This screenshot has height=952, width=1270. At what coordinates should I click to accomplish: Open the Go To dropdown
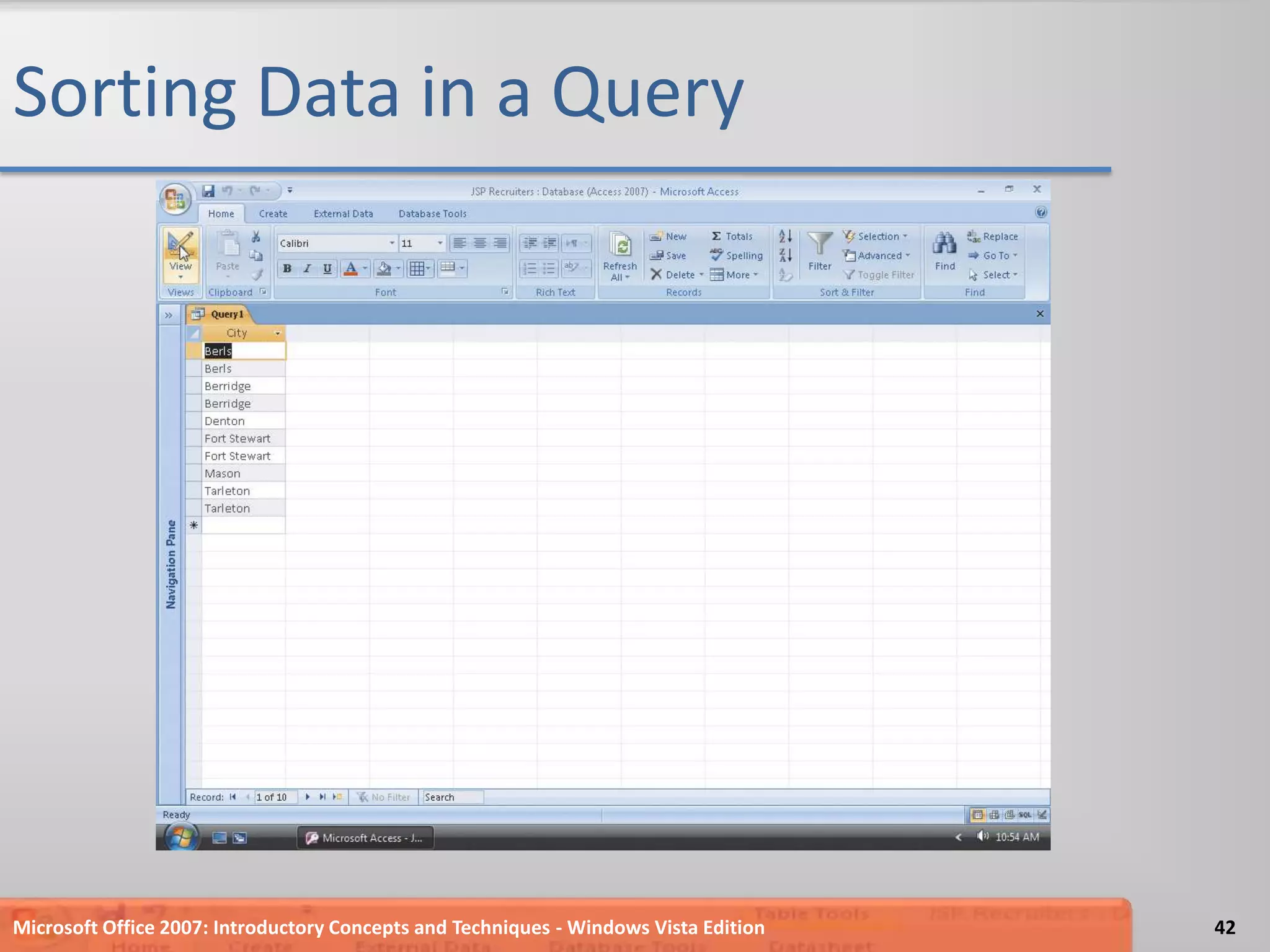993,255
